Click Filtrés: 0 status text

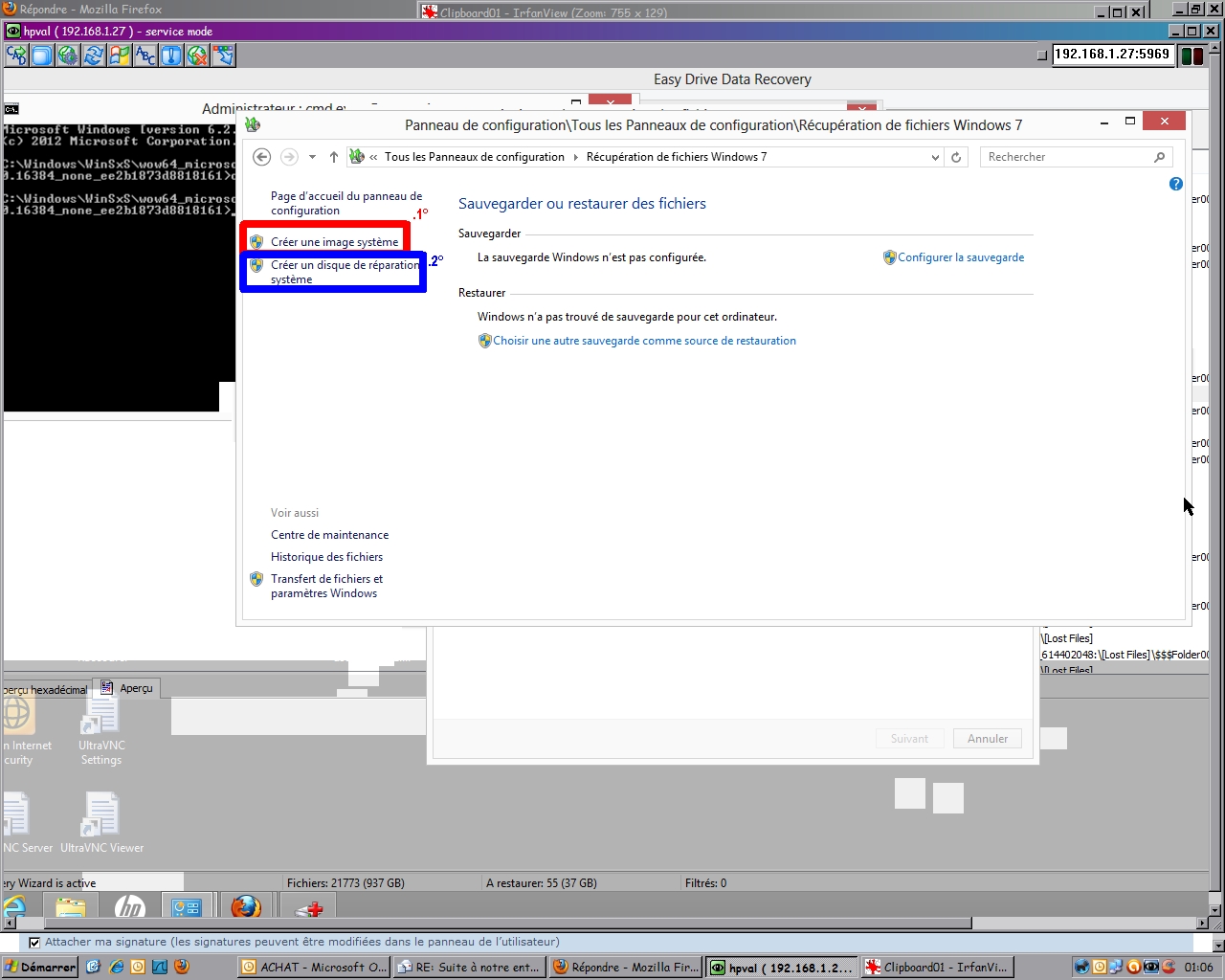tap(706, 883)
